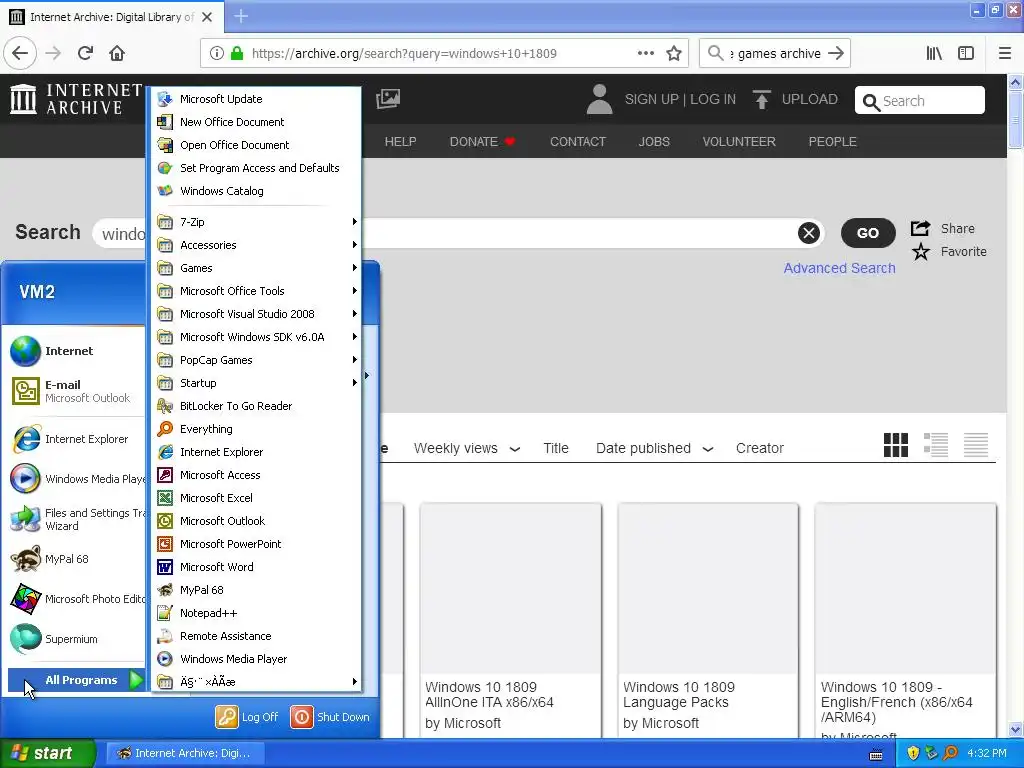Open Windows 10 1809 Language Packs thumbnail
This screenshot has width=1024, height=768.
pyautogui.click(x=708, y=588)
